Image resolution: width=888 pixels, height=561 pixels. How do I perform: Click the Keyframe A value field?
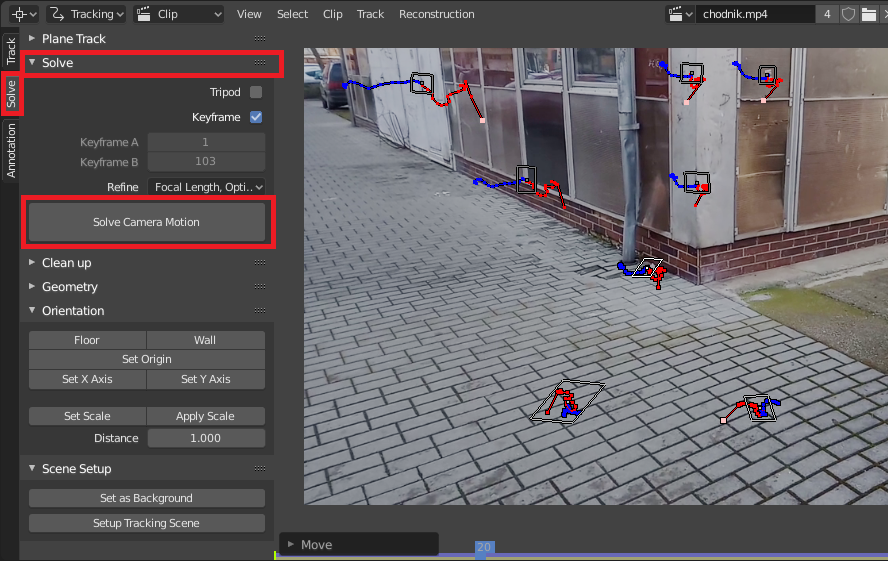[x=206, y=142]
